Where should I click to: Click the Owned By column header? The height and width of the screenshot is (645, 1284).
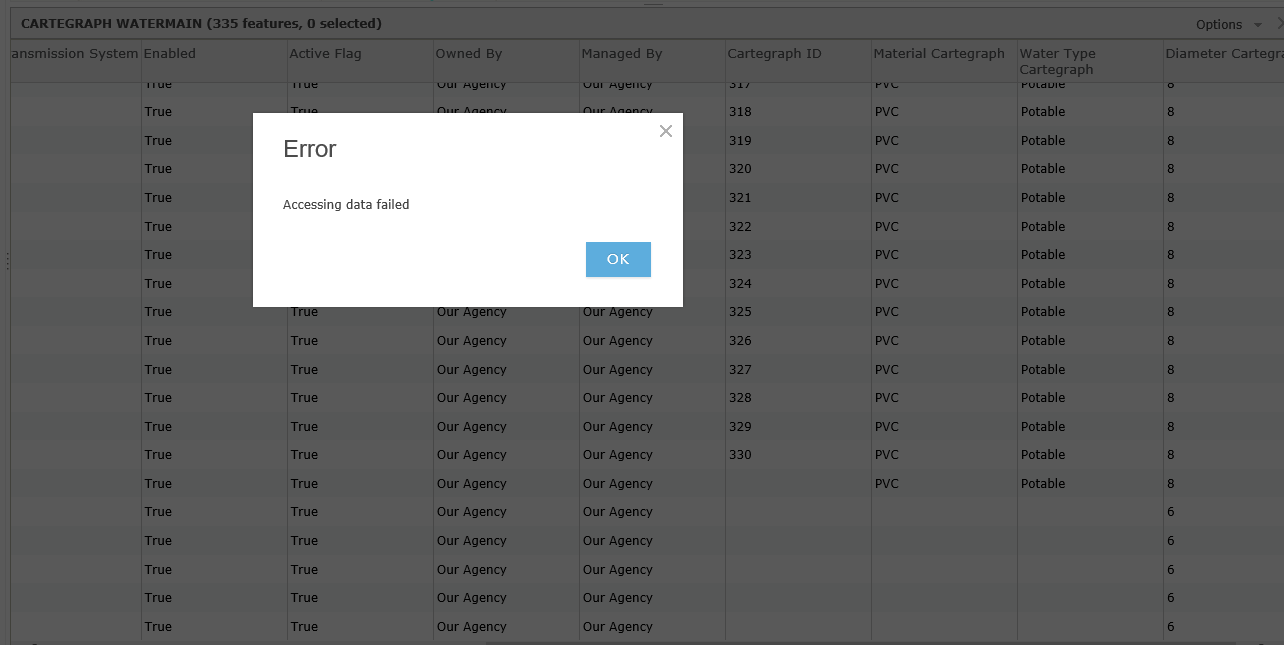pyautogui.click(x=469, y=54)
